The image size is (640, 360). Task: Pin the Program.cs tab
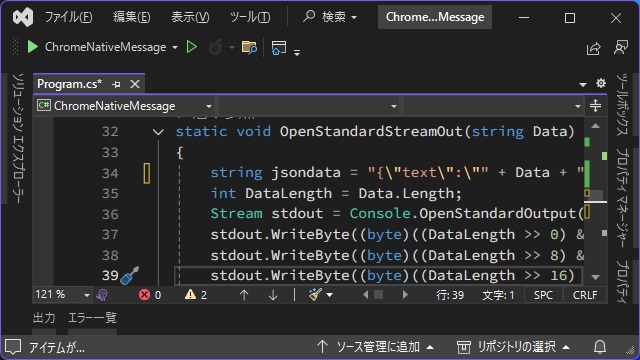[x=116, y=84]
